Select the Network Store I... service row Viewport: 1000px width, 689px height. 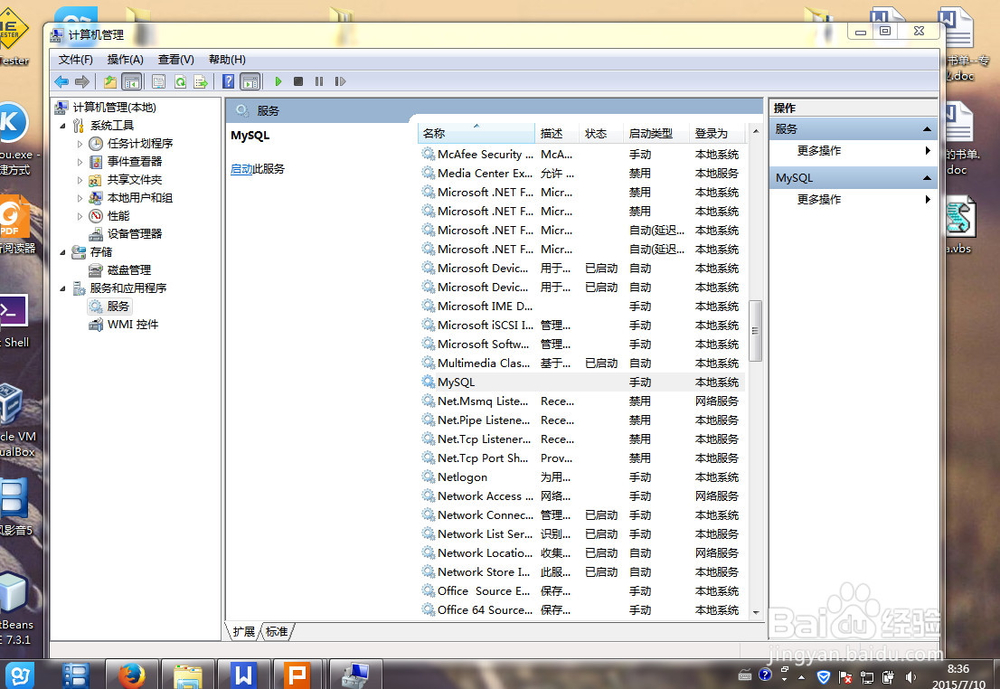[581, 572]
